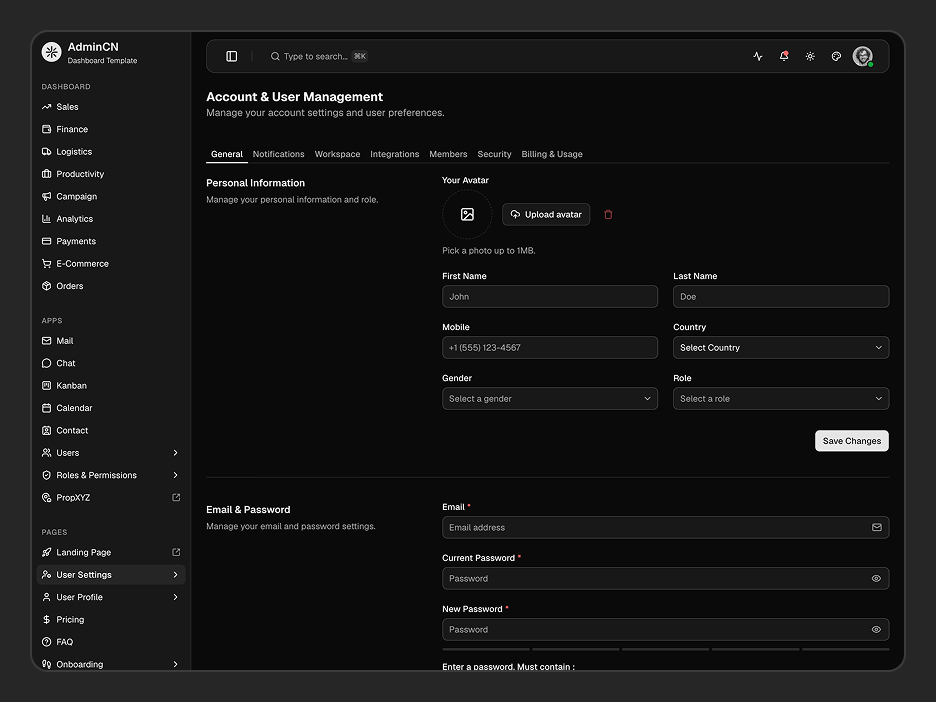Click the search magnifier icon
The width and height of the screenshot is (936, 702).
(x=275, y=56)
